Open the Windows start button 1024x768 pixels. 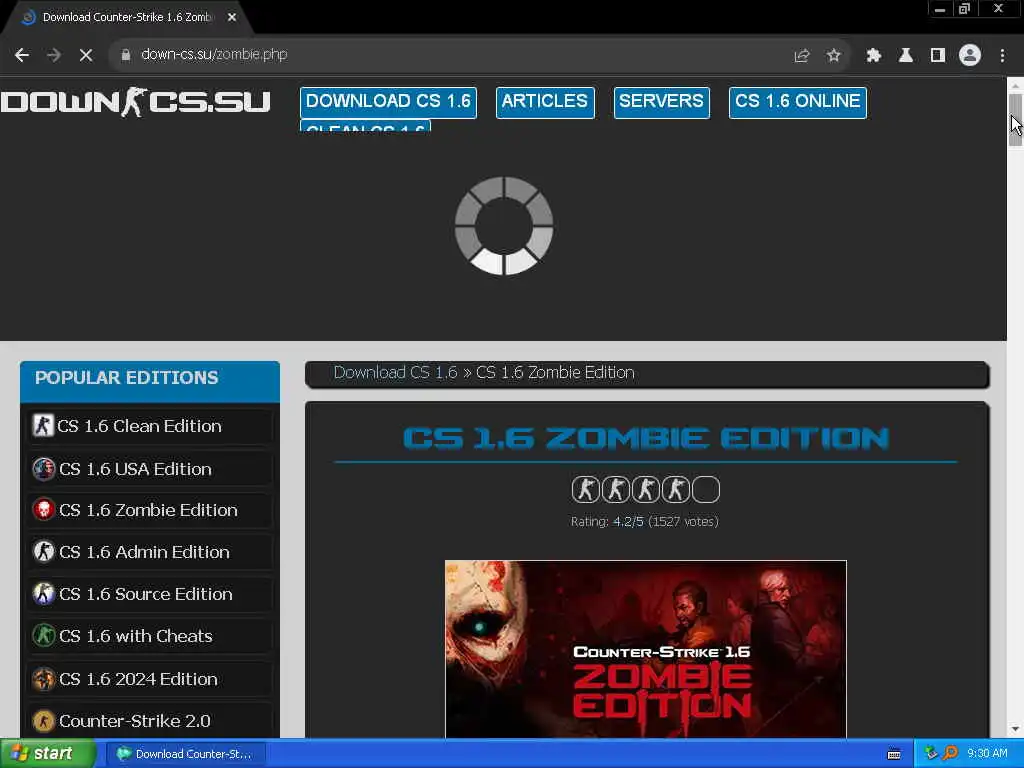pos(47,754)
